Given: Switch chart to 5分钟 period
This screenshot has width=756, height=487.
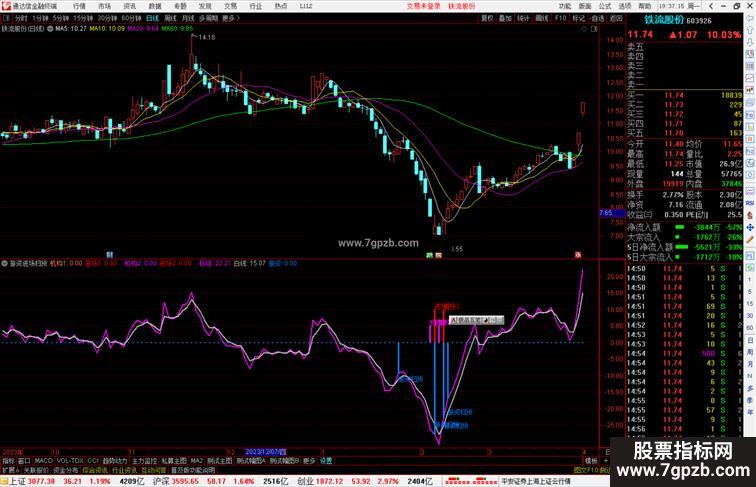Looking at the screenshot, I should 61,18.
